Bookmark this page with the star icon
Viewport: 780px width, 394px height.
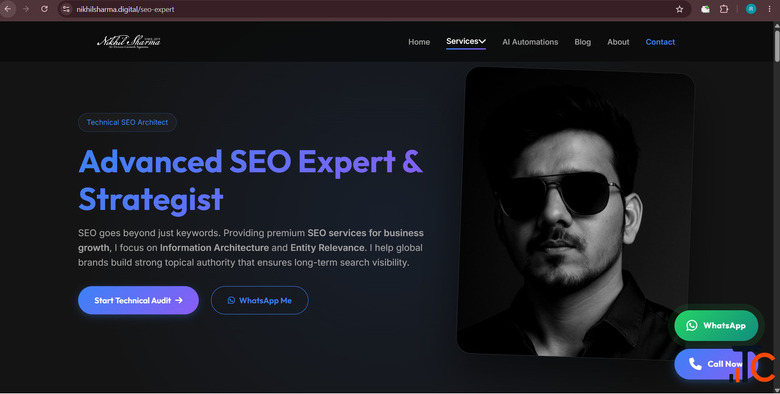(679, 9)
